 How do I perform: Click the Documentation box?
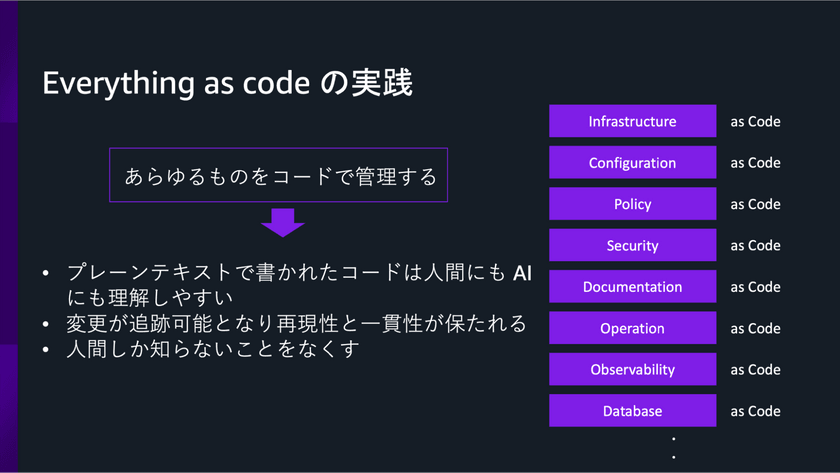[632, 287]
